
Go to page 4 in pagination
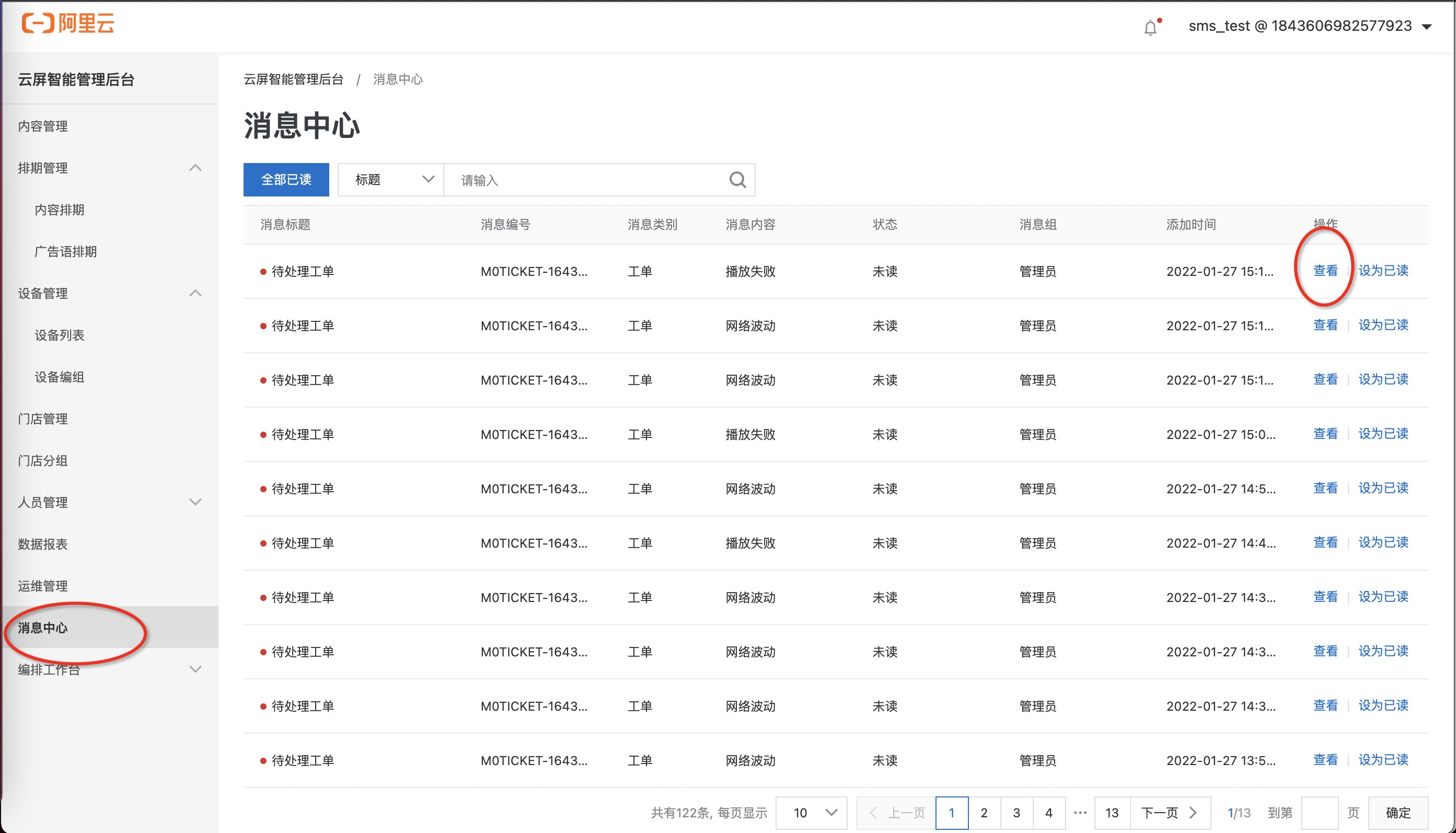coord(1049,813)
